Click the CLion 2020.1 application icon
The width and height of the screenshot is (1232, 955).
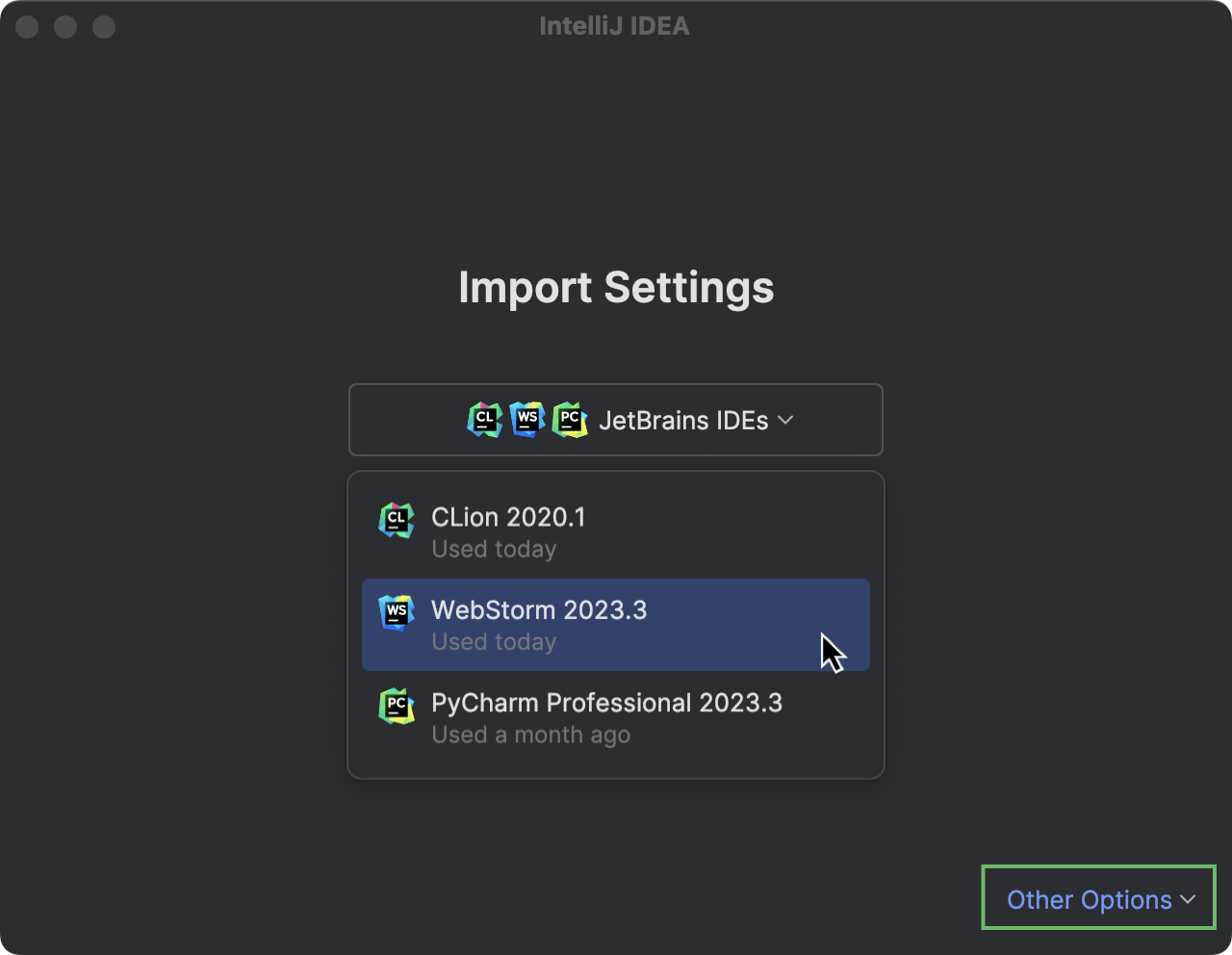397,521
